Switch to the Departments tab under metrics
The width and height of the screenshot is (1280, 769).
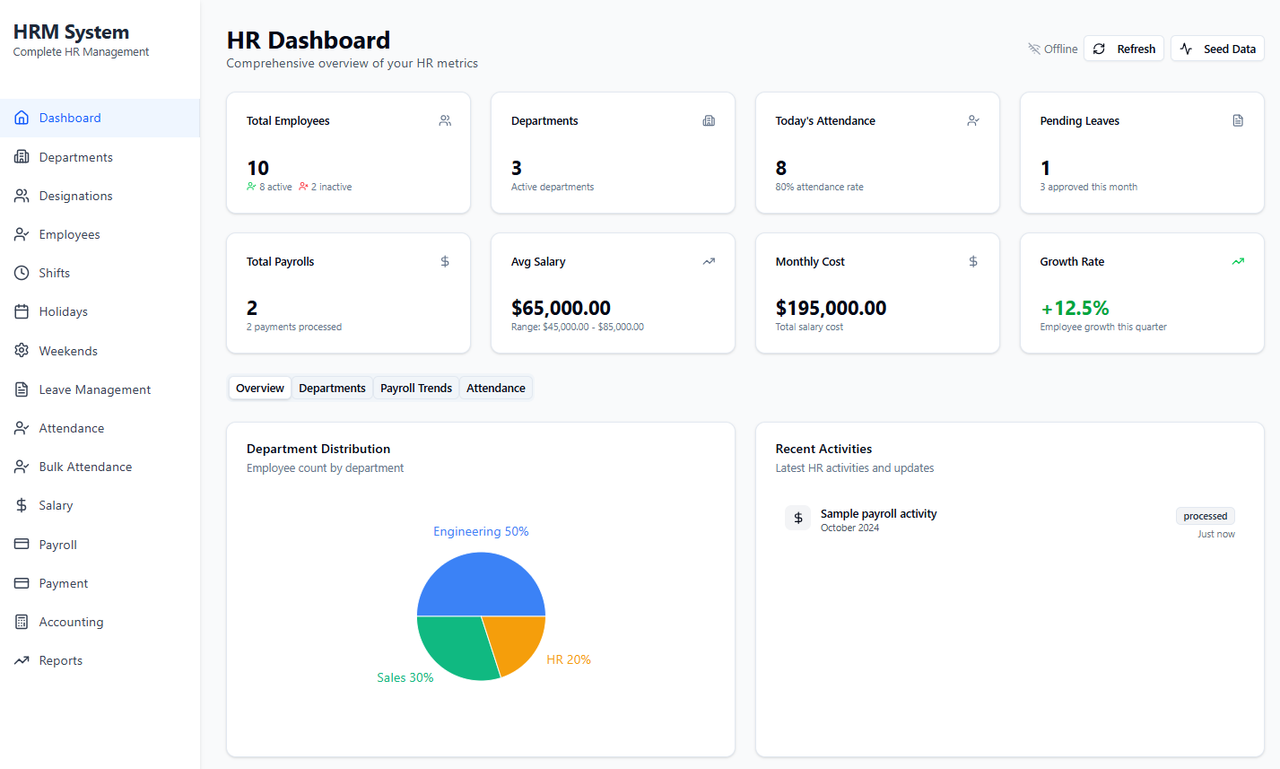[332, 388]
